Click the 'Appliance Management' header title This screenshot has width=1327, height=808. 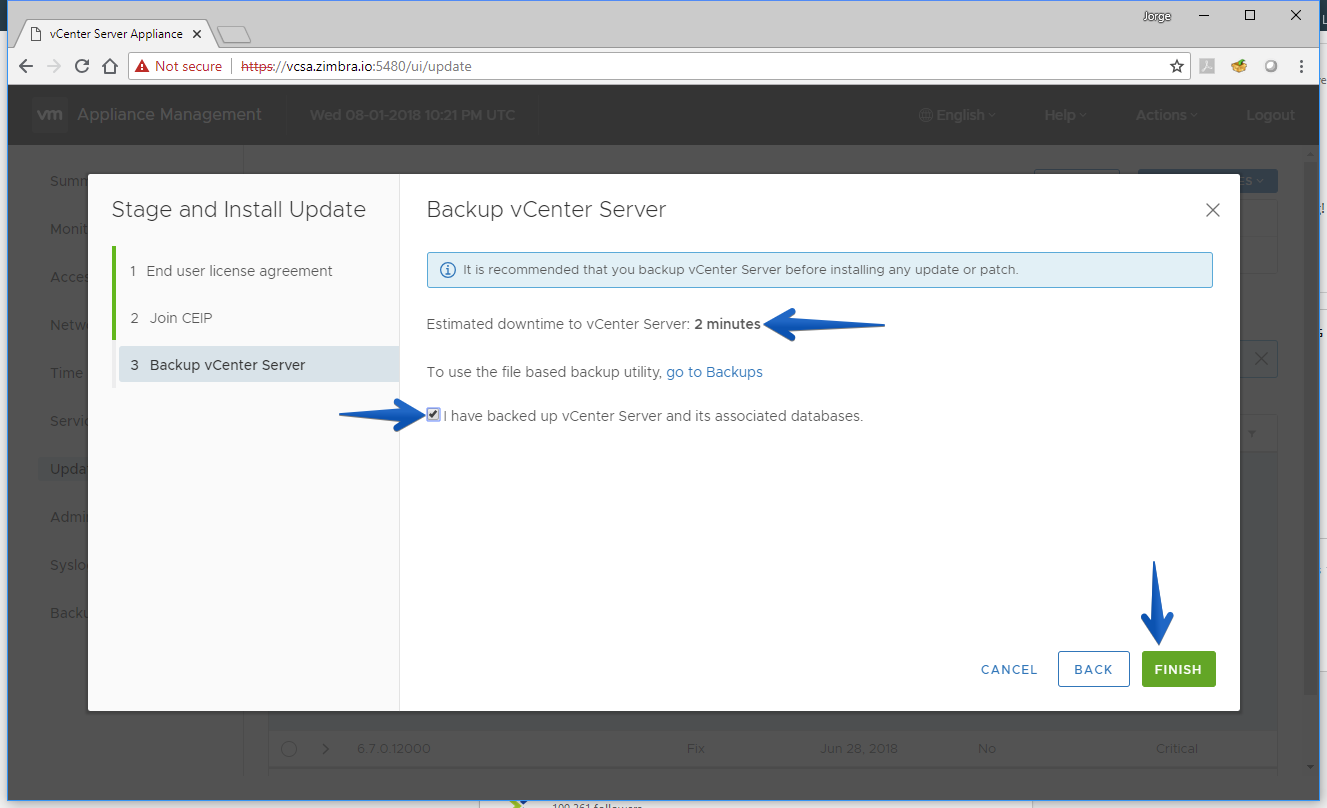point(169,114)
